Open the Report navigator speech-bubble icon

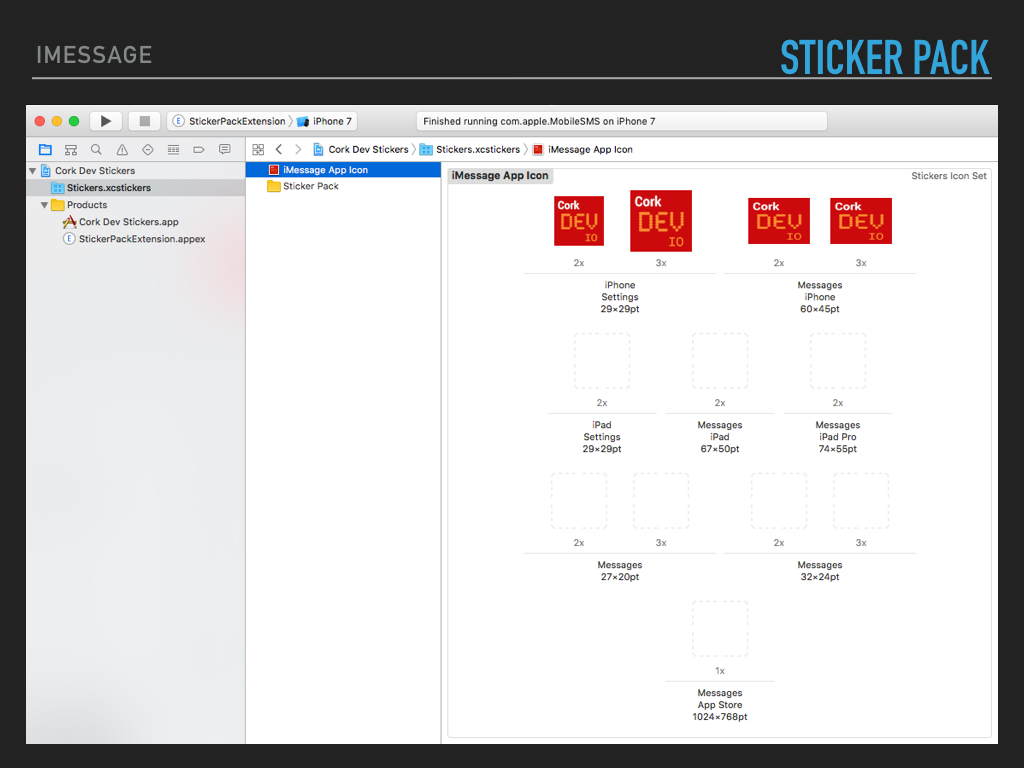point(225,150)
